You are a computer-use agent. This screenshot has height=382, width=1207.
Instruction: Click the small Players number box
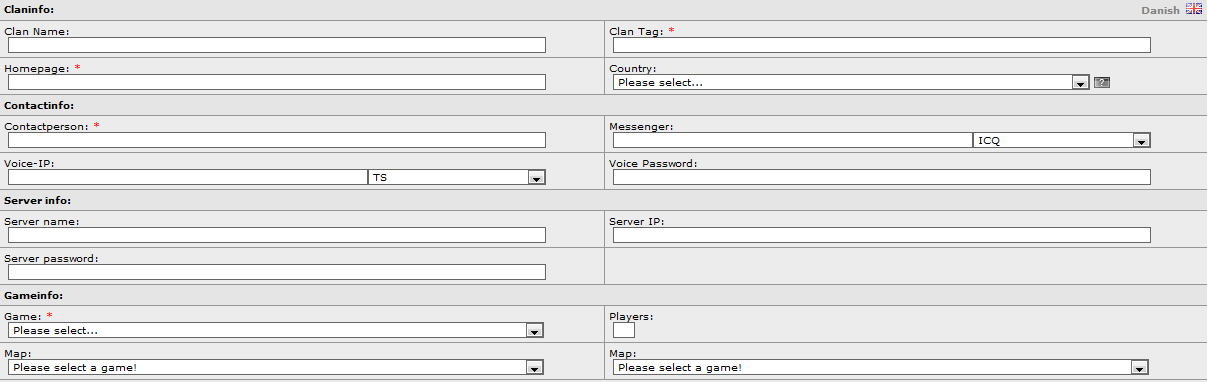(624, 330)
